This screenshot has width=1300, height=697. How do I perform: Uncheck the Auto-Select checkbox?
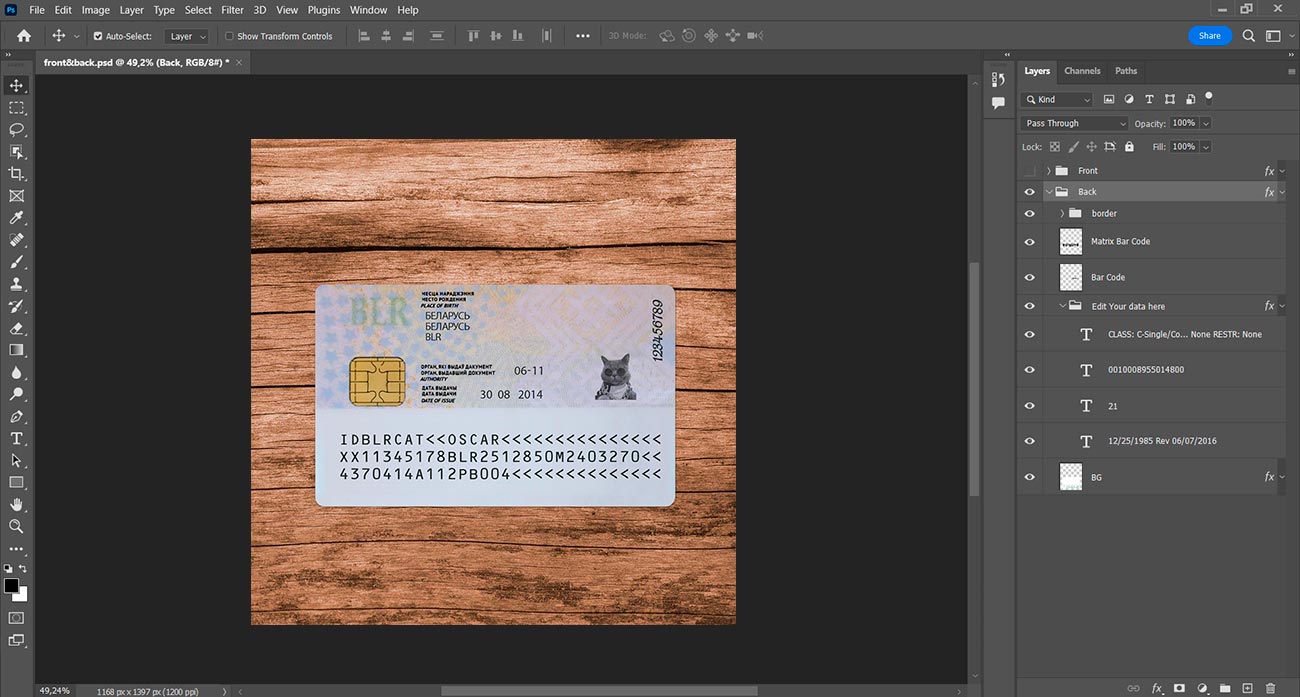pos(98,36)
